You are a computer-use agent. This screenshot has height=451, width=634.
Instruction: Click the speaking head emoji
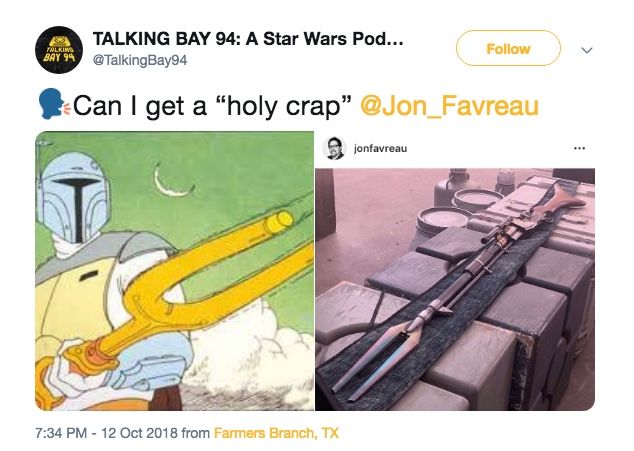[54, 104]
